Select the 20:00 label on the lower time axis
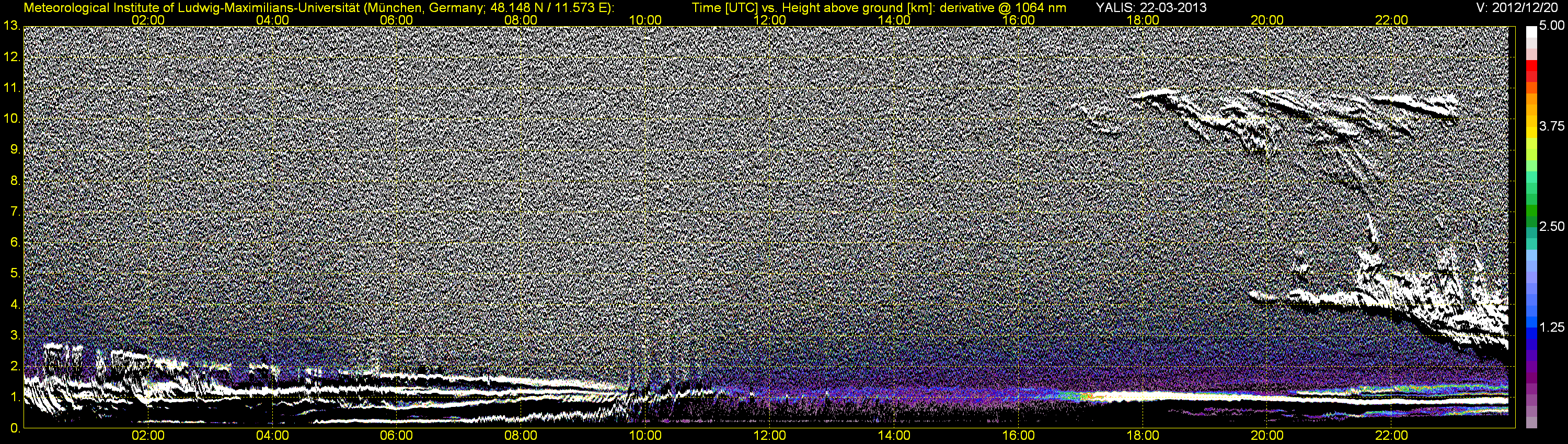 pyautogui.click(x=1267, y=436)
